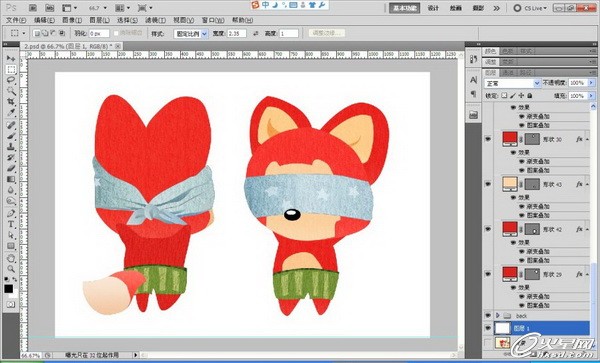This screenshot has width=600, height=363.
Task: Select the Rectangle shape tool
Action: click(11, 246)
